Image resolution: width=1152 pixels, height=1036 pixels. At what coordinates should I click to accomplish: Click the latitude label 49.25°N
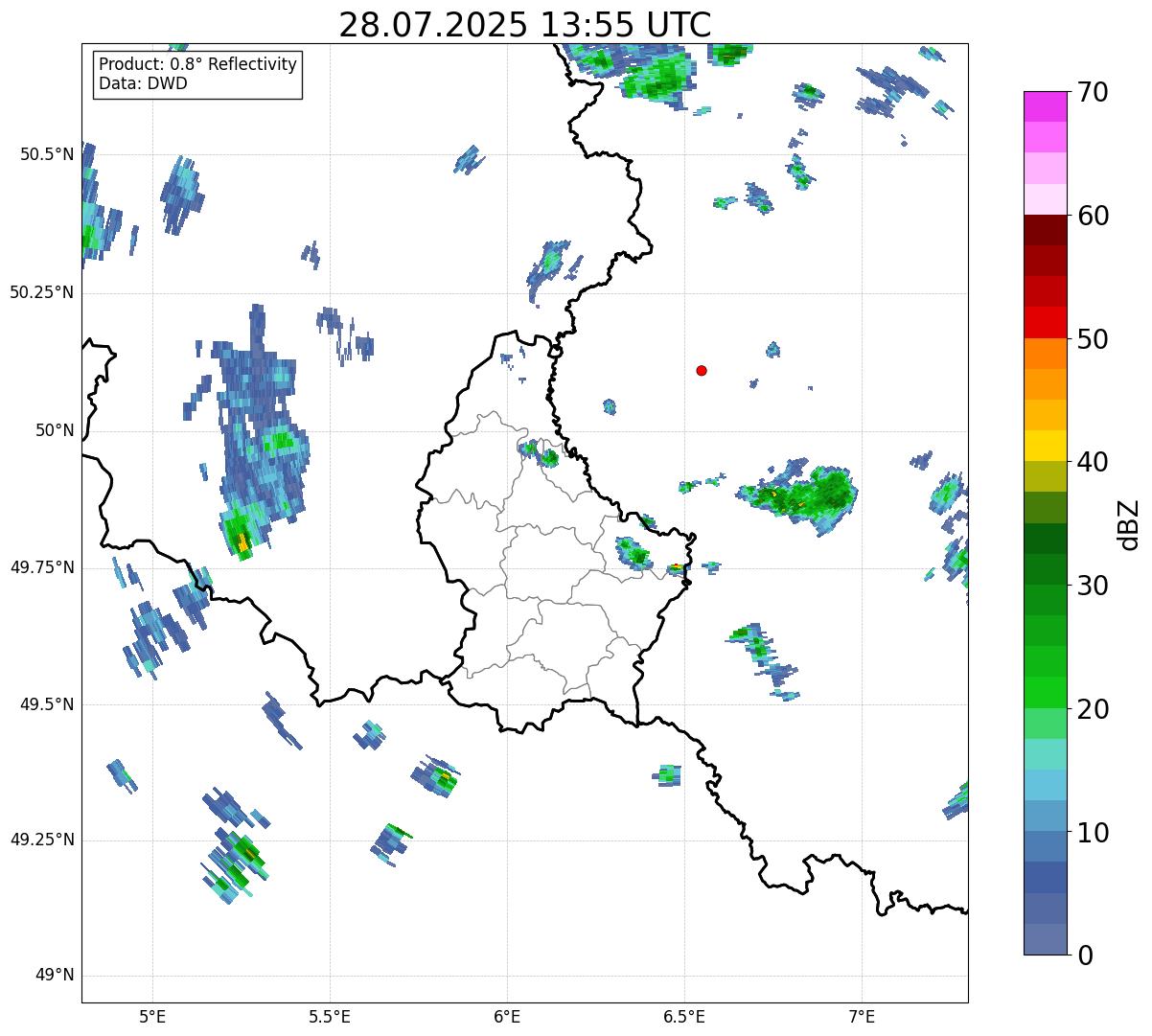pyautogui.click(x=42, y=840)
